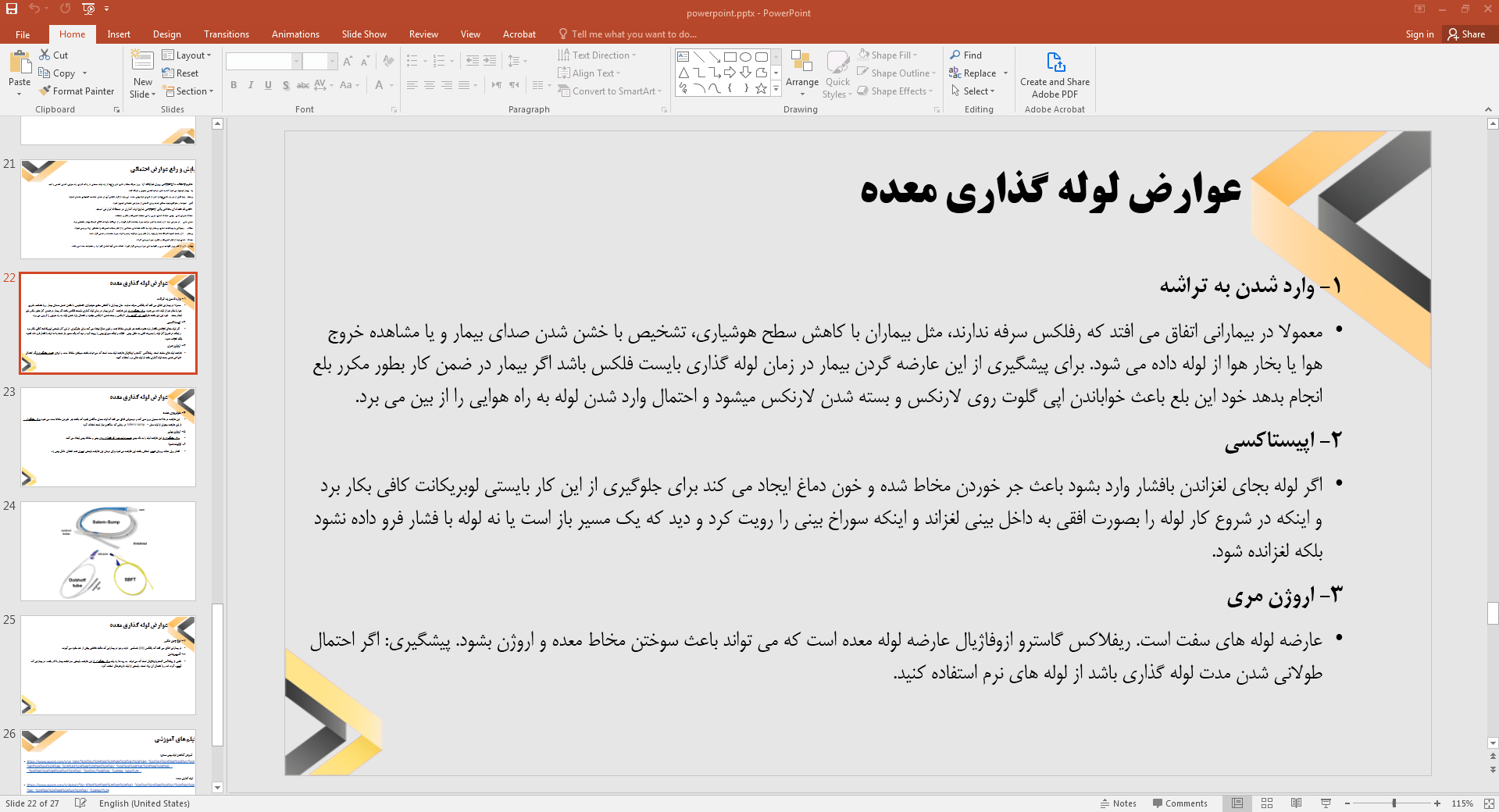This screenshot has width=1499, height=812.
Task: Select slide 24 thumbnail with tube images
Action: 108,550
